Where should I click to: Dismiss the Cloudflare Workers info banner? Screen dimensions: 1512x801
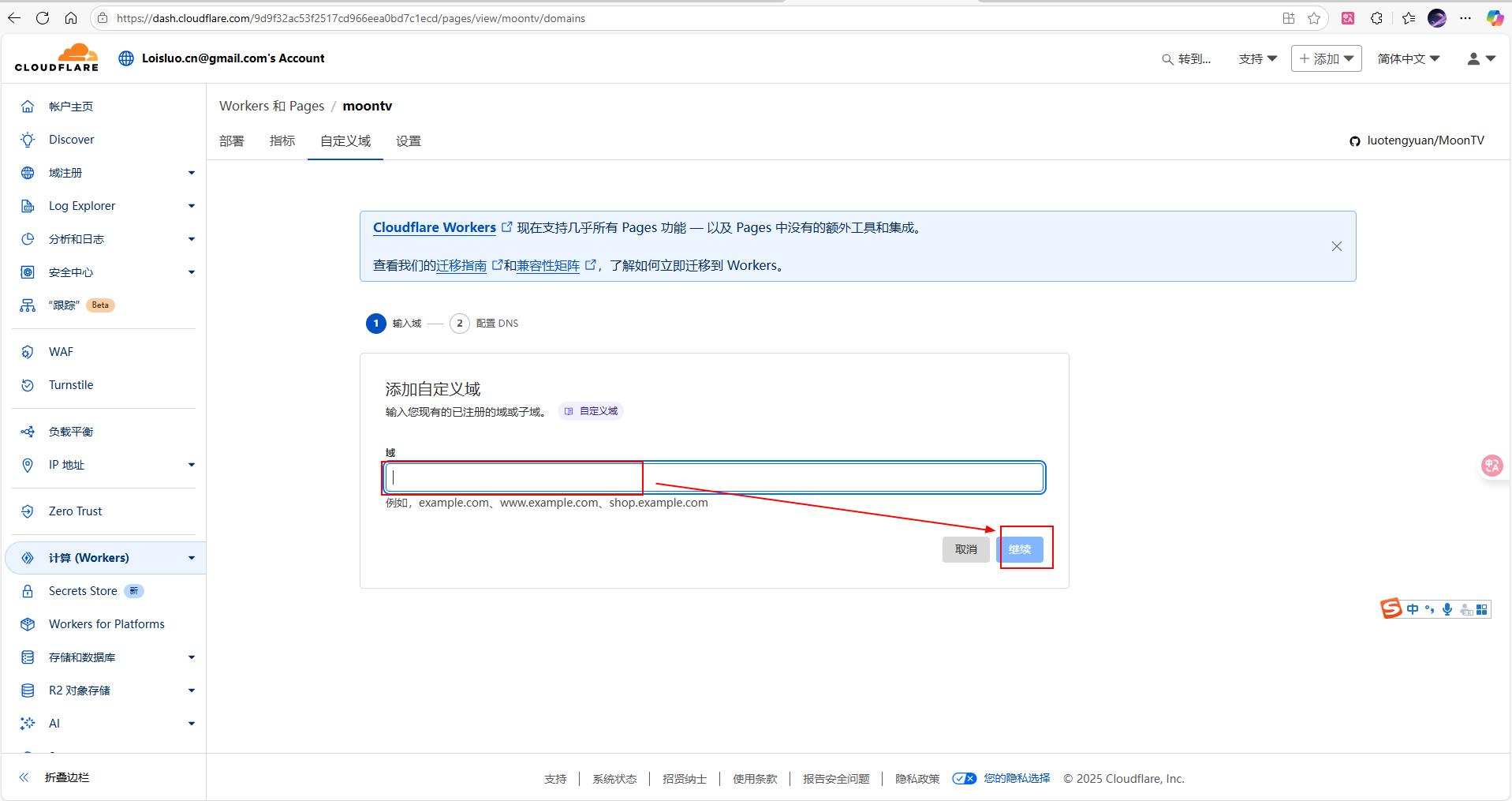(1337, 246)
